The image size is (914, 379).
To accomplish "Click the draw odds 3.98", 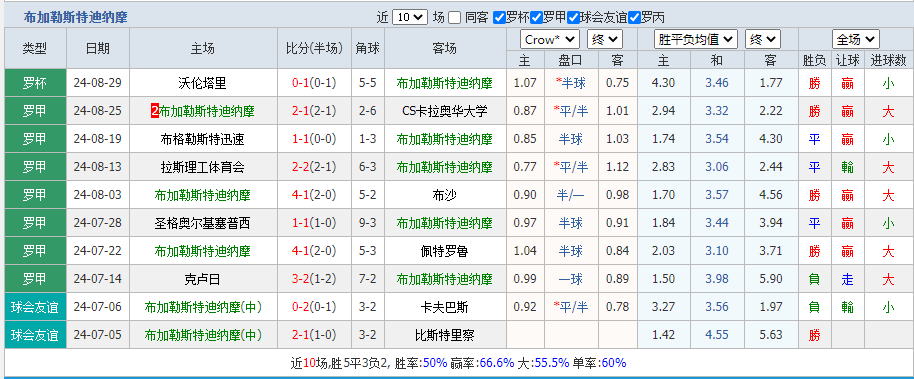I will point(716,279).
